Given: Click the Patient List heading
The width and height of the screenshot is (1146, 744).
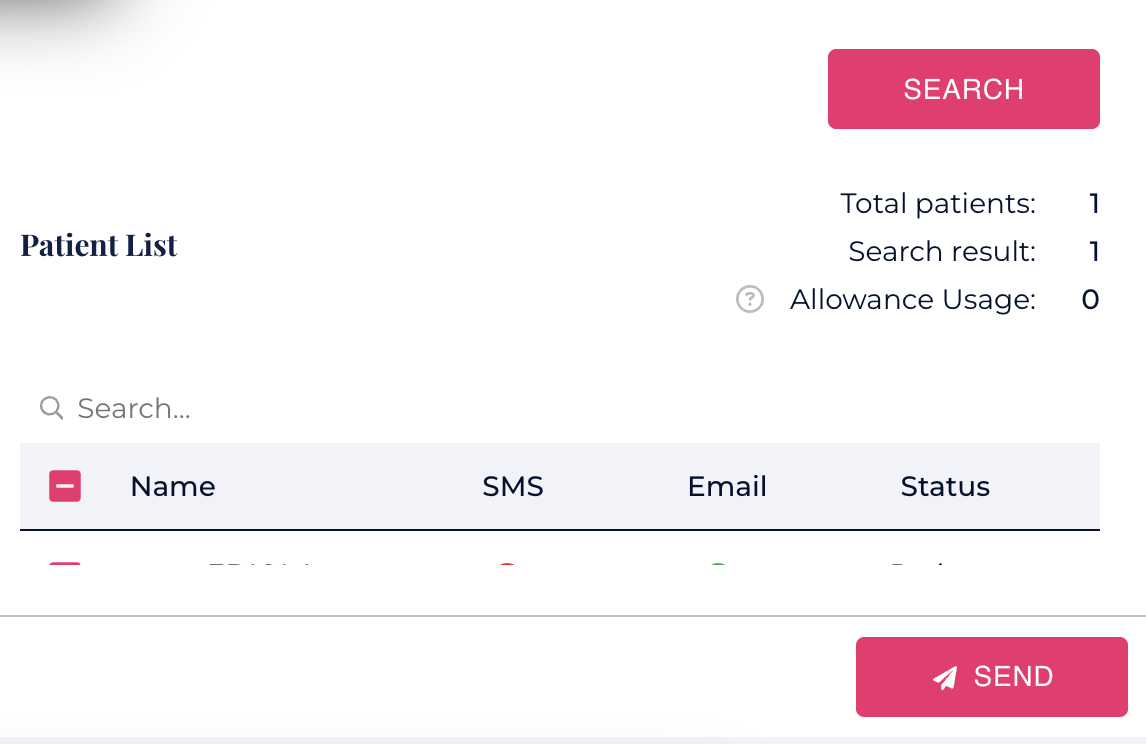Looking at the screenshot, I should pos(99,246).
